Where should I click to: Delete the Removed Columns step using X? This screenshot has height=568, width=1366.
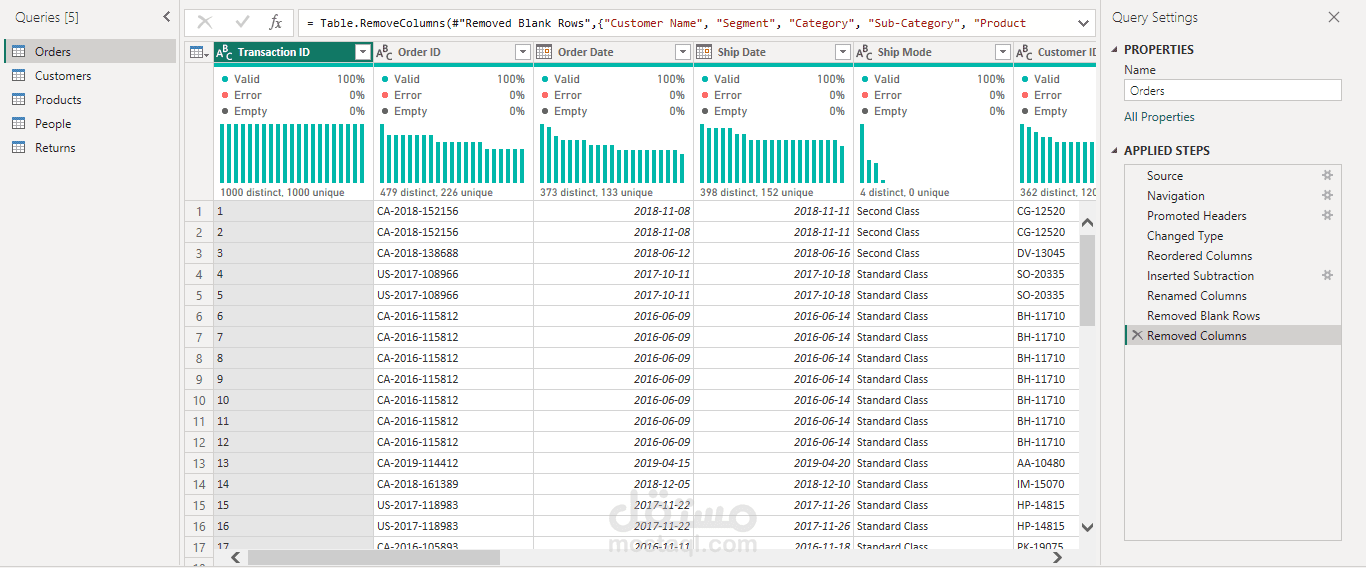[1136, 336]
